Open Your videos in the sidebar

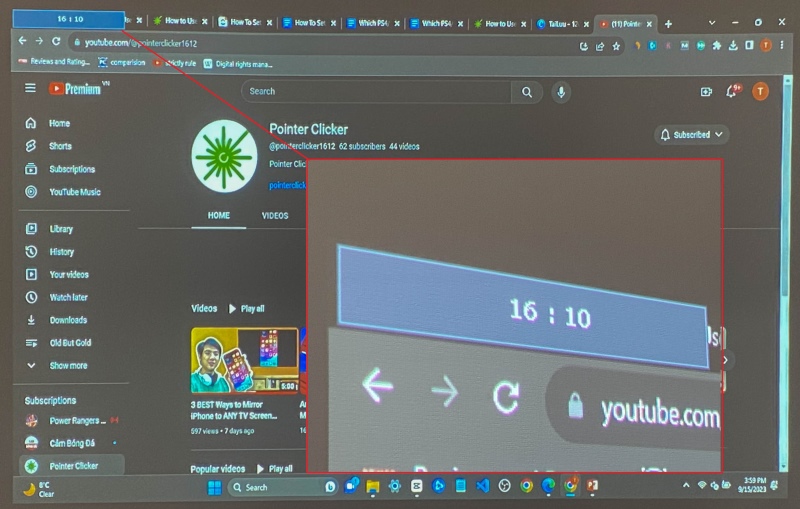tap(71, 274)
